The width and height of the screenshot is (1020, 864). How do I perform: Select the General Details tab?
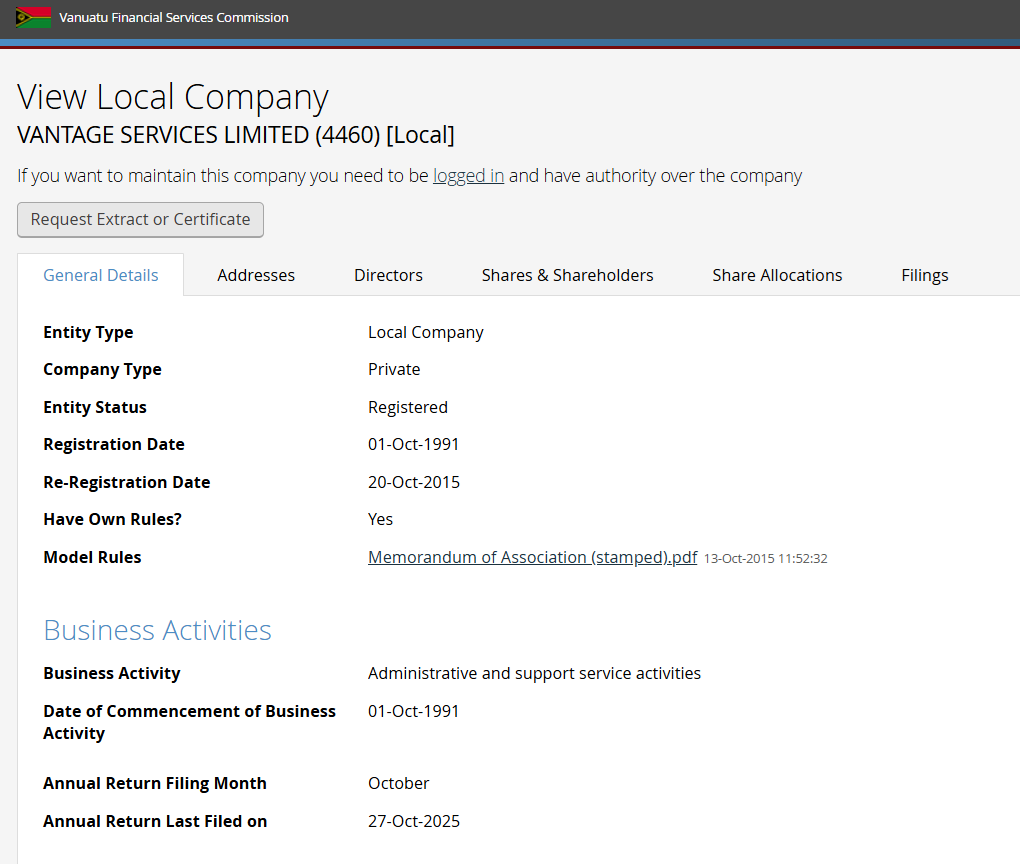tap(101, 275)
